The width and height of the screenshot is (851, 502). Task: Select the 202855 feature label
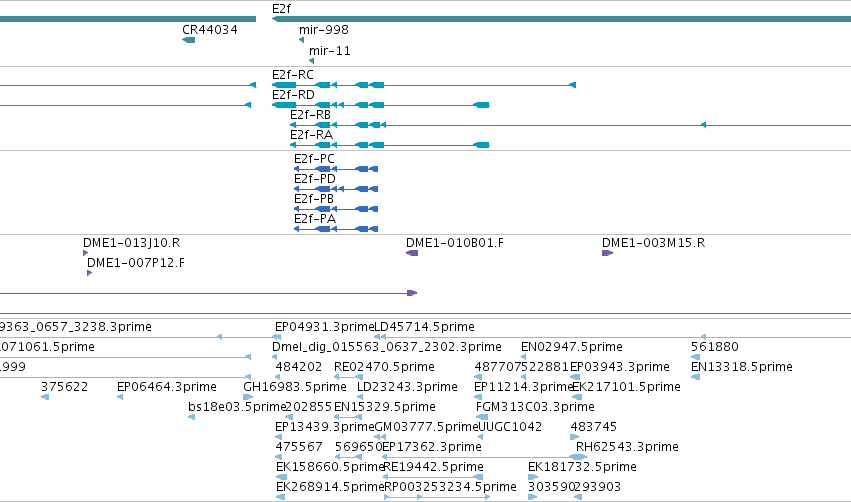[x=308, y=408]
